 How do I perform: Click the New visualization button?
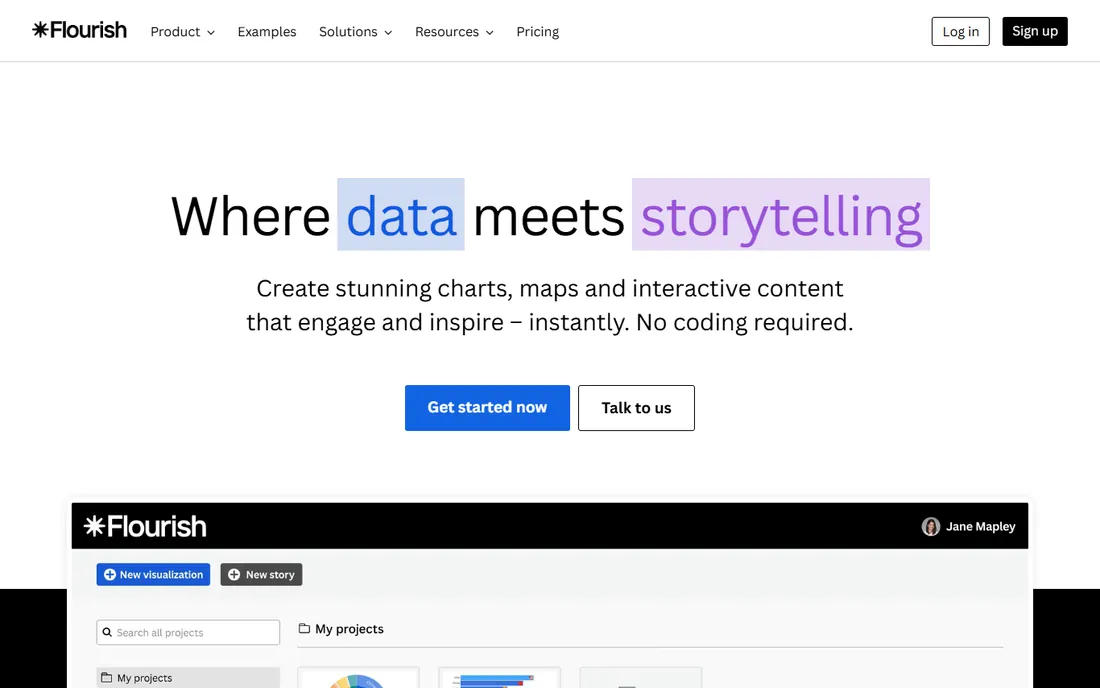click(x=153, y=574)
